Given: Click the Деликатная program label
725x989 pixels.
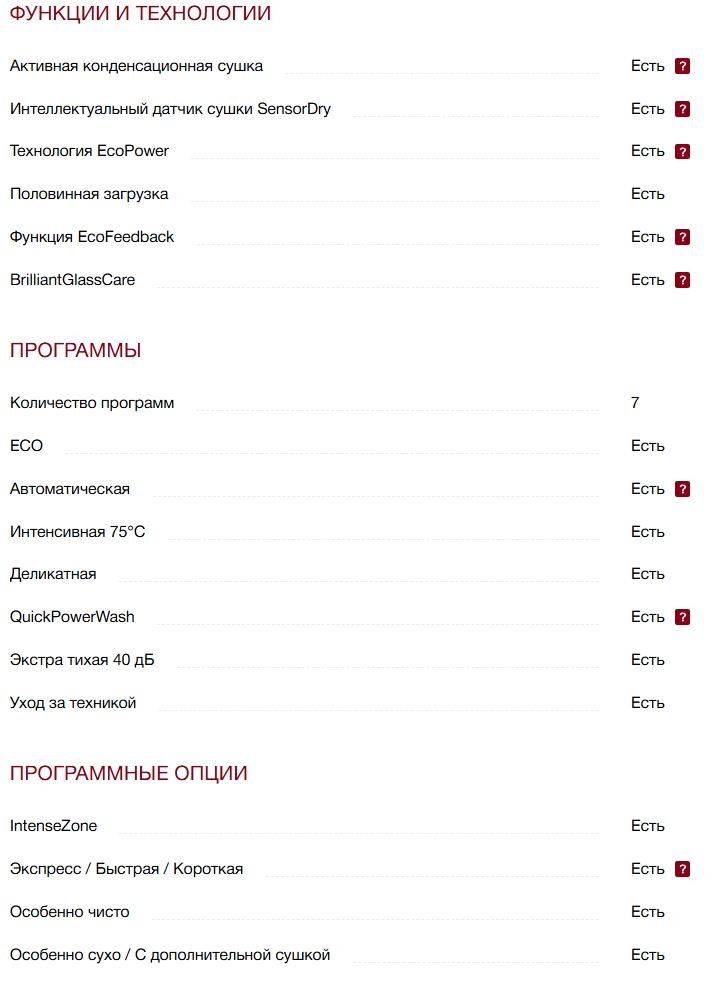Looking at the screenshot, I should point(53,574).
